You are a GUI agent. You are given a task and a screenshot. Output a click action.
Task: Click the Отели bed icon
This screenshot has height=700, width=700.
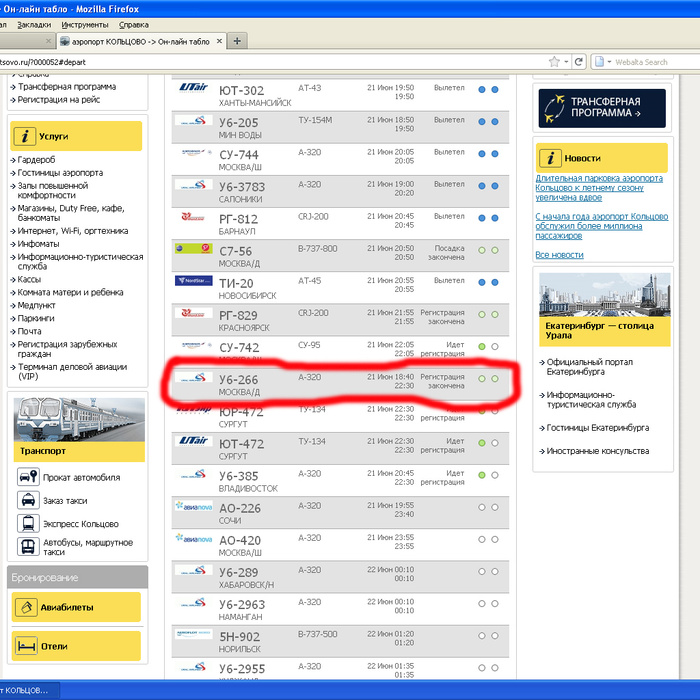[x=27, y=646]
